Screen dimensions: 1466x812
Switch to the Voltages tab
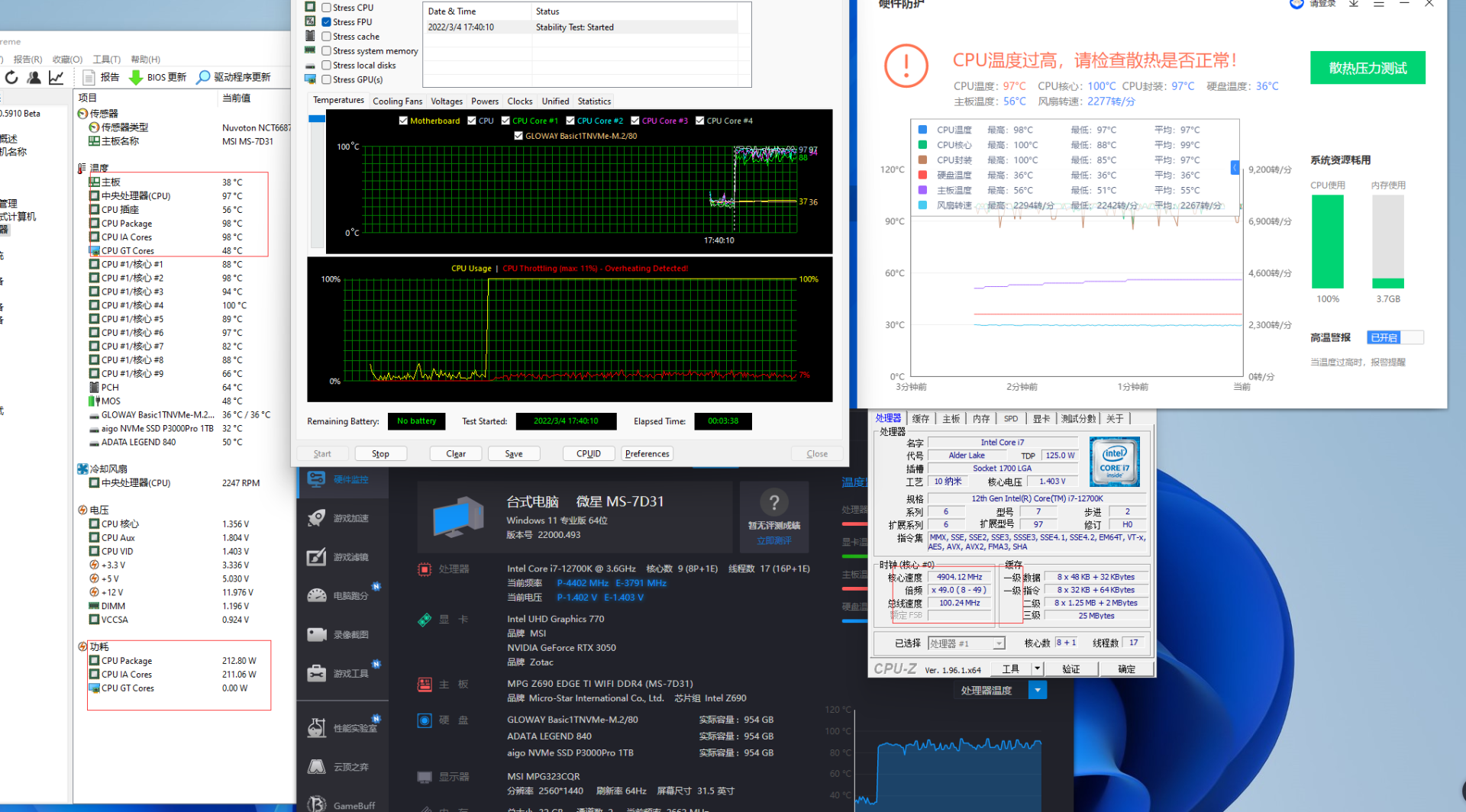[447, 101]
